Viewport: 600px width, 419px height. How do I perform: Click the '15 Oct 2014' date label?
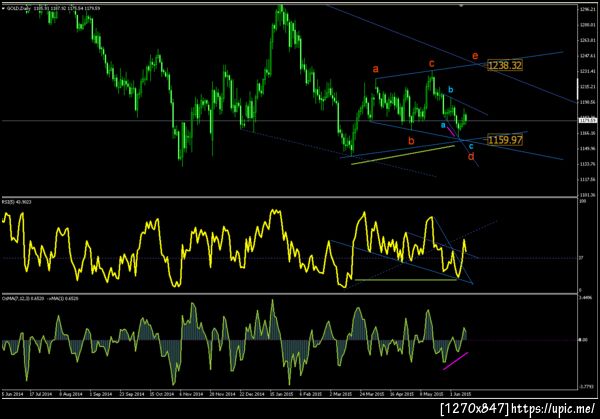click(161, 394)
